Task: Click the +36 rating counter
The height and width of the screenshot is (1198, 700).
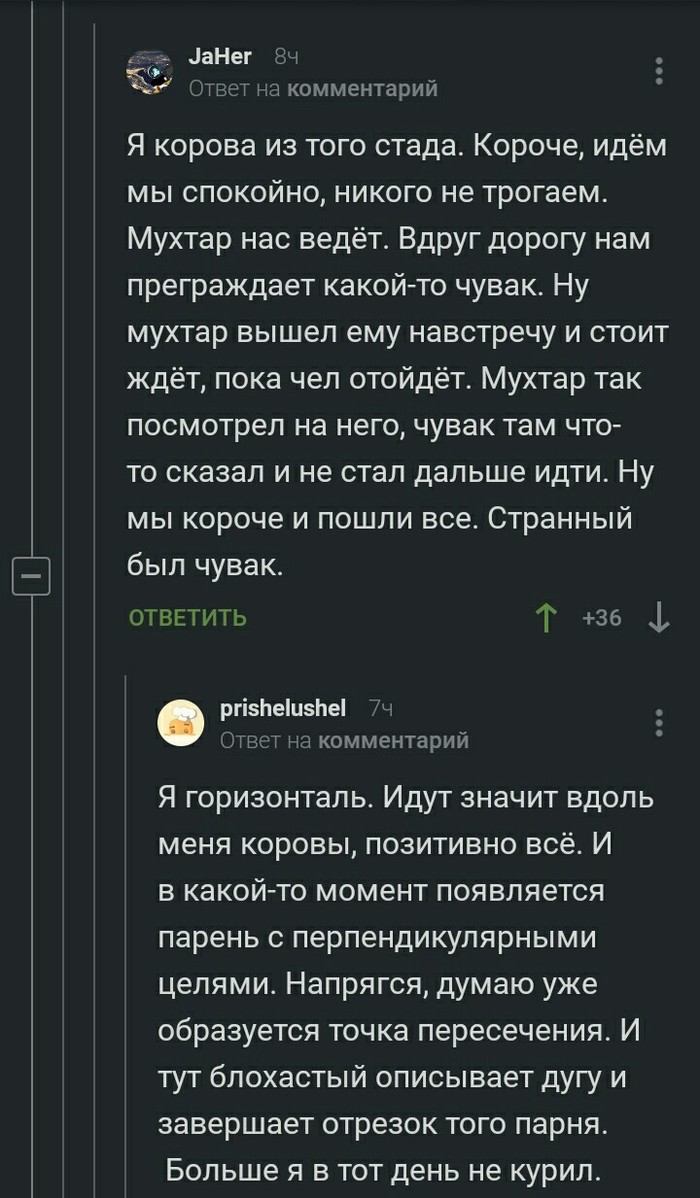Action: [x=602, y=619]
